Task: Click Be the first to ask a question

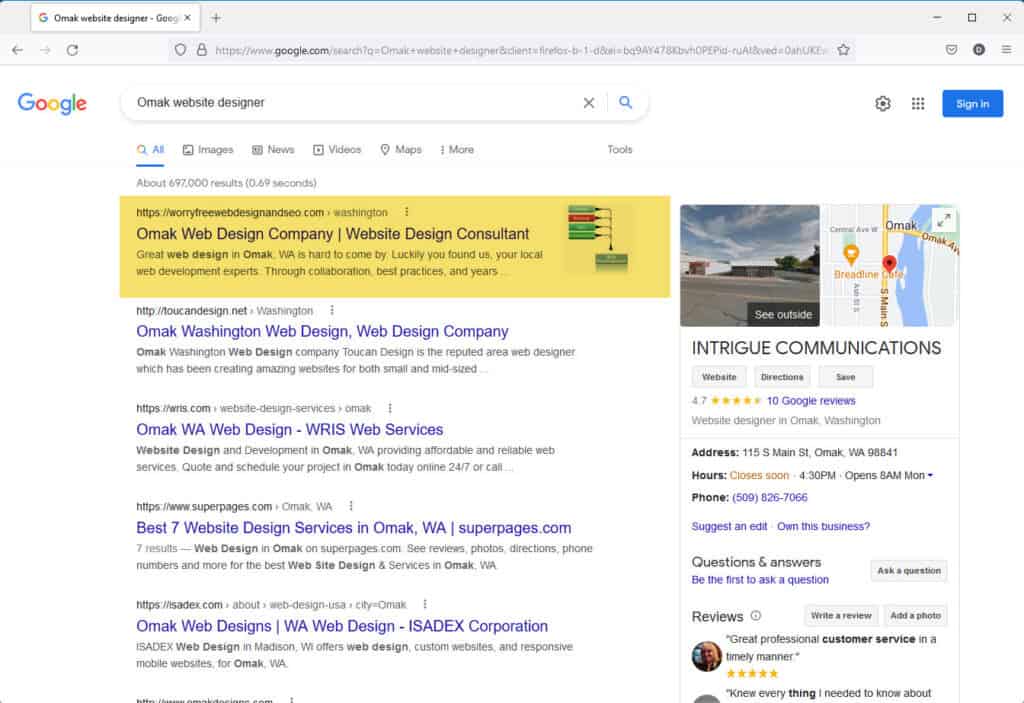Action: [760, 580]
